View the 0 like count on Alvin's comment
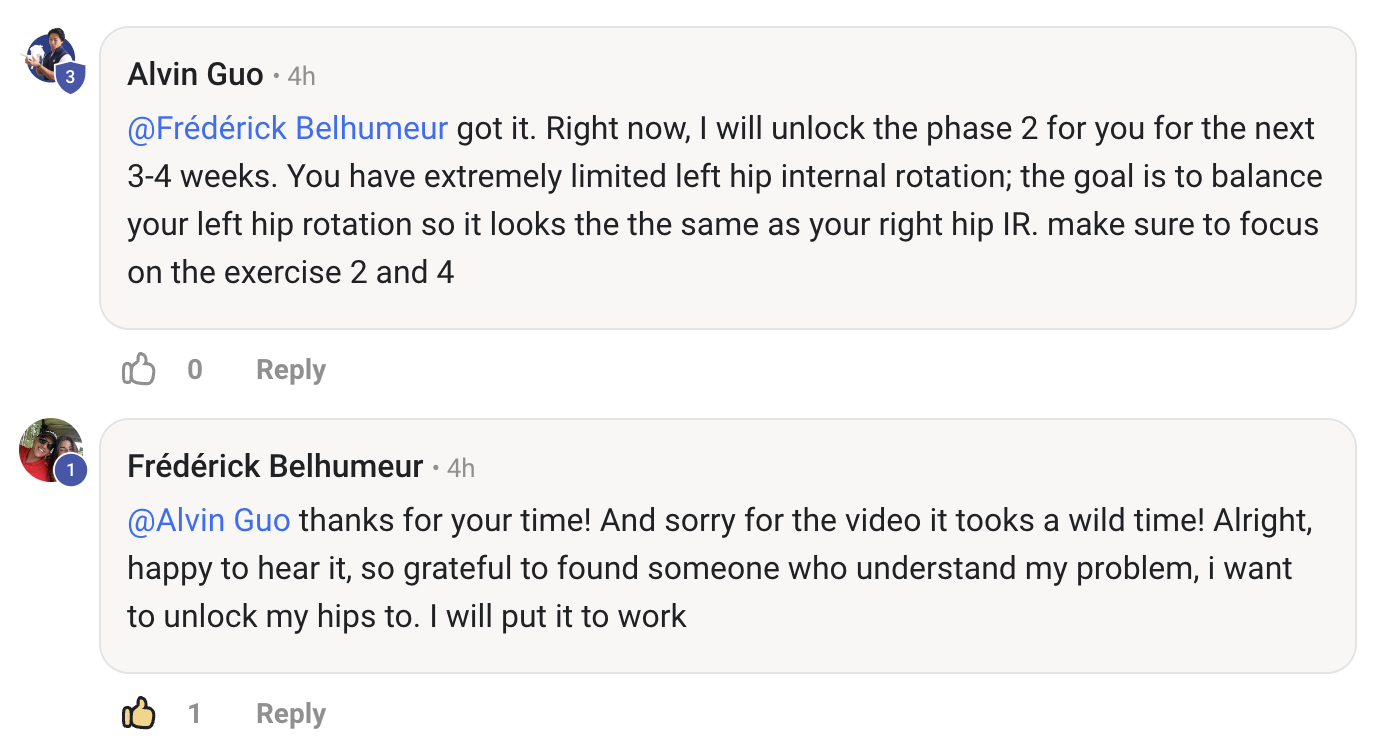The width and height of the screenshot is (1388, 750). coord(195,370)
